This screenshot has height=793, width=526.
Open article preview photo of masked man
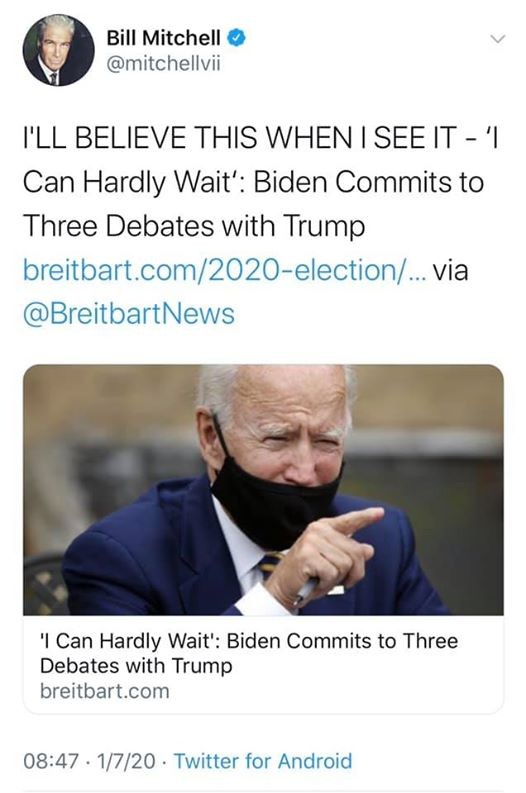tap(263, 490)
